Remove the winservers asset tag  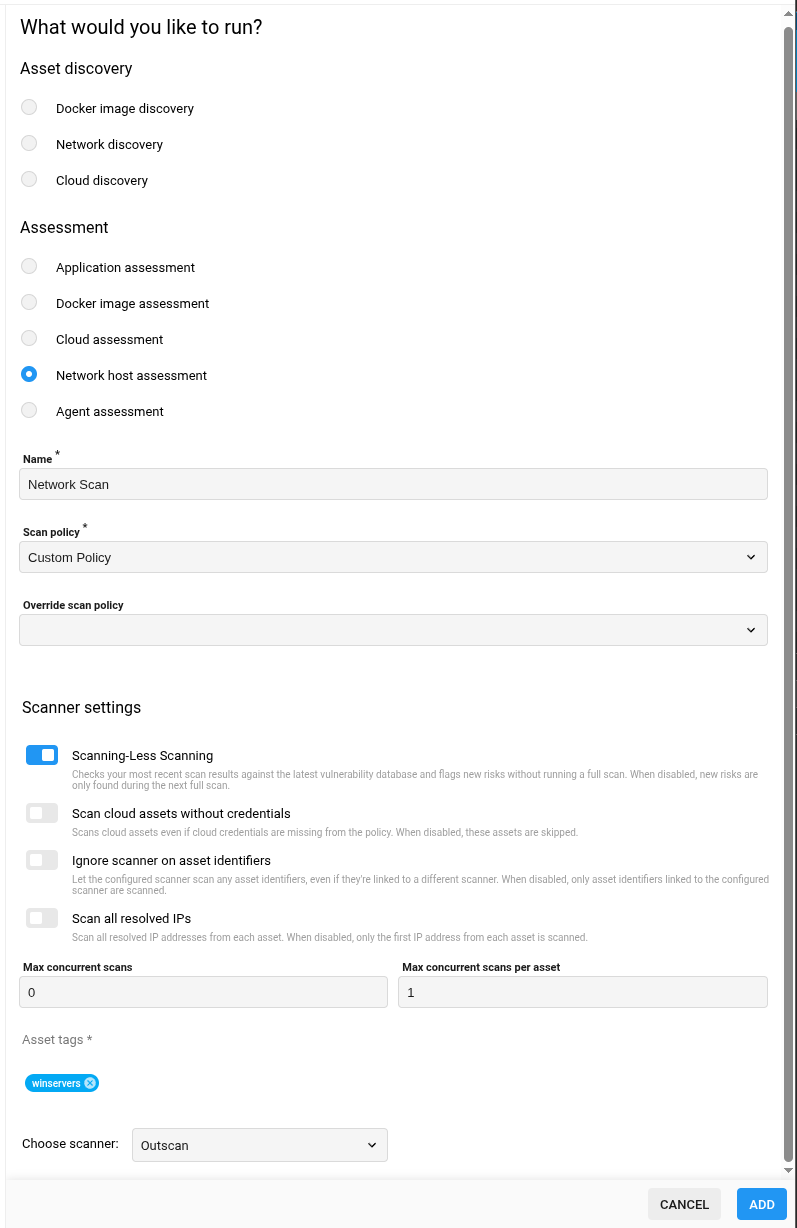pyautogui.click(x=90, y=1083)
